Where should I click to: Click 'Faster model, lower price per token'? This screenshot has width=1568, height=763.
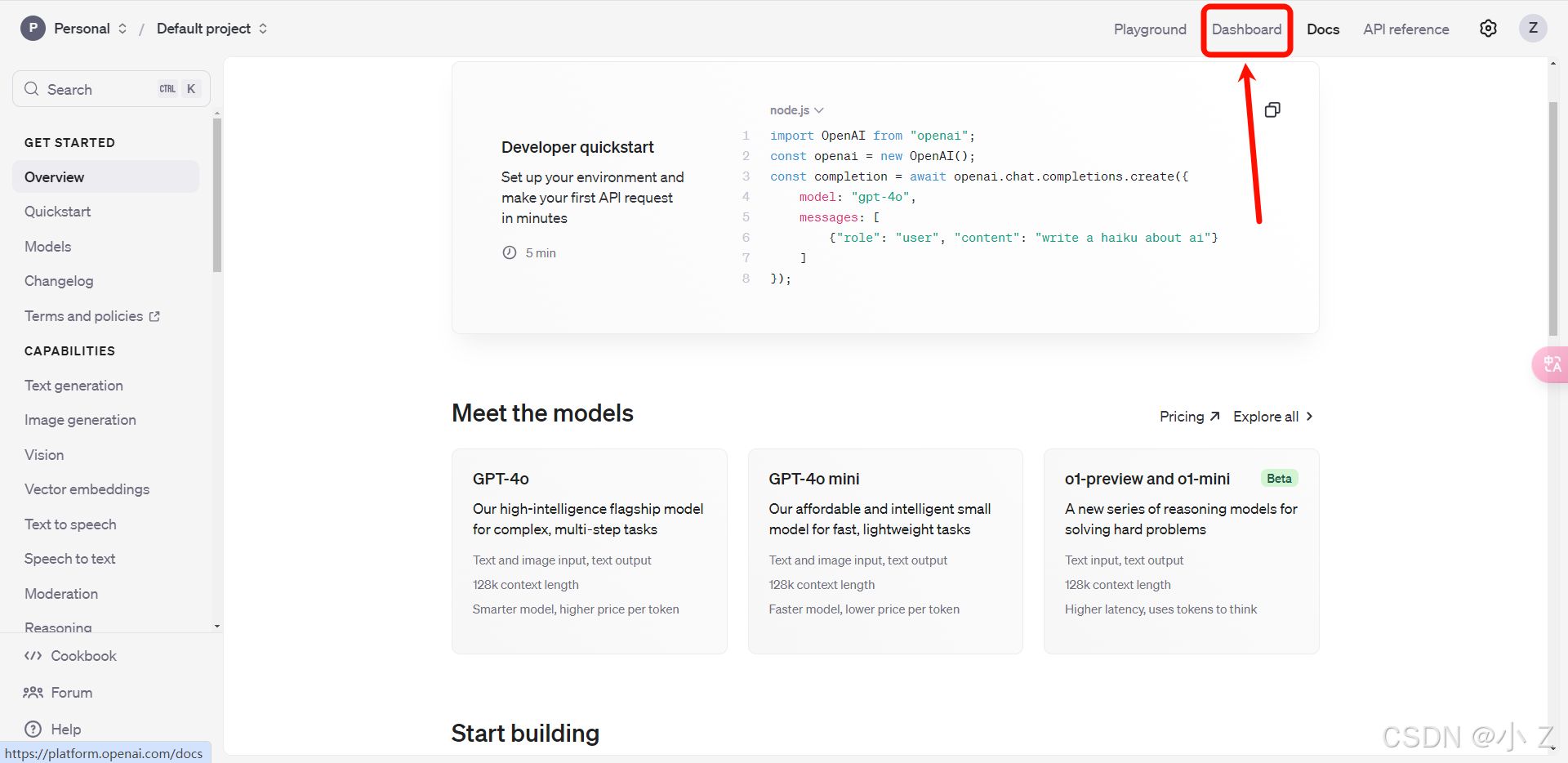click(x=864, y=609)
